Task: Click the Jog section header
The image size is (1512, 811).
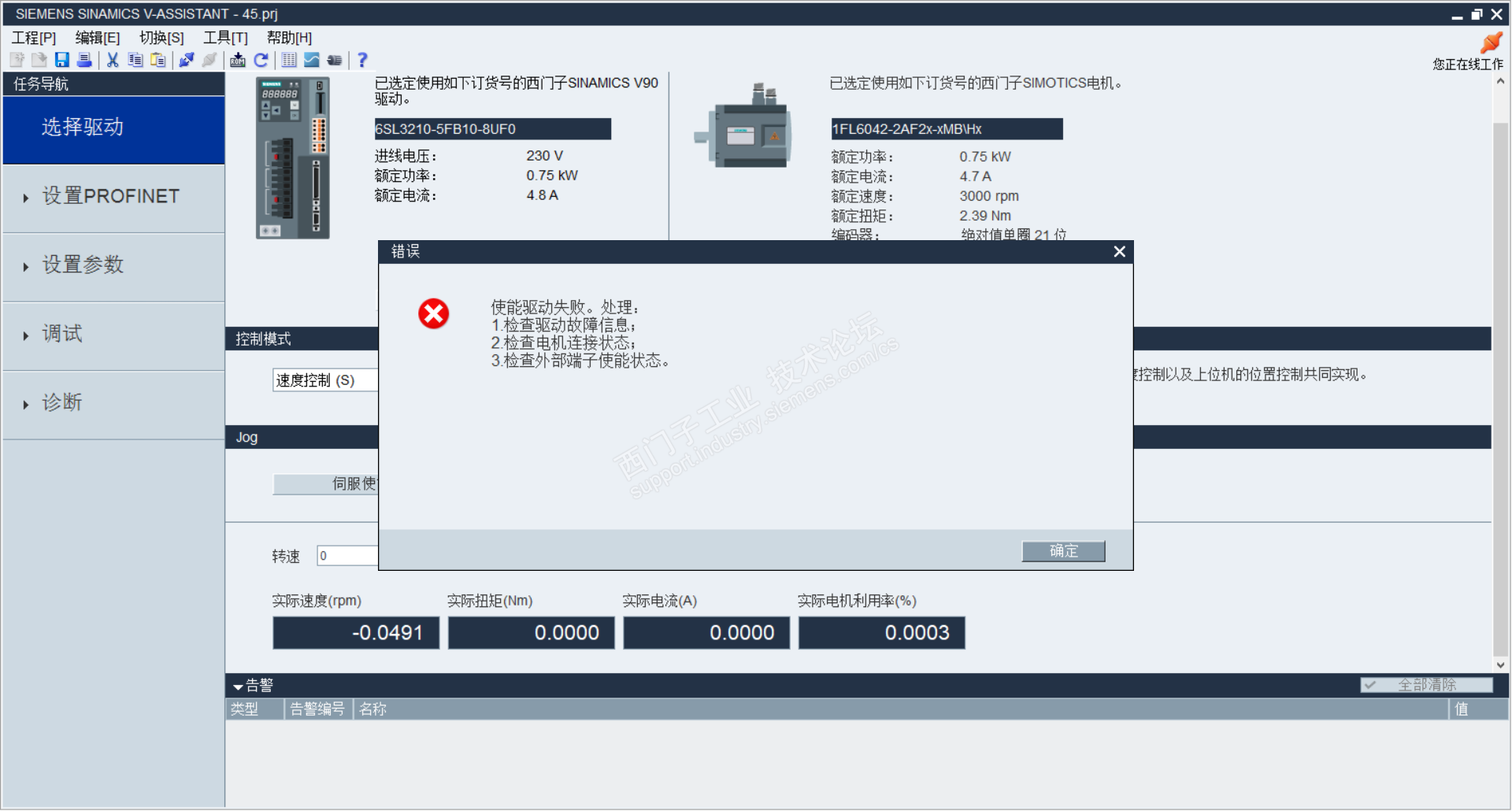Action: point(246,438)
